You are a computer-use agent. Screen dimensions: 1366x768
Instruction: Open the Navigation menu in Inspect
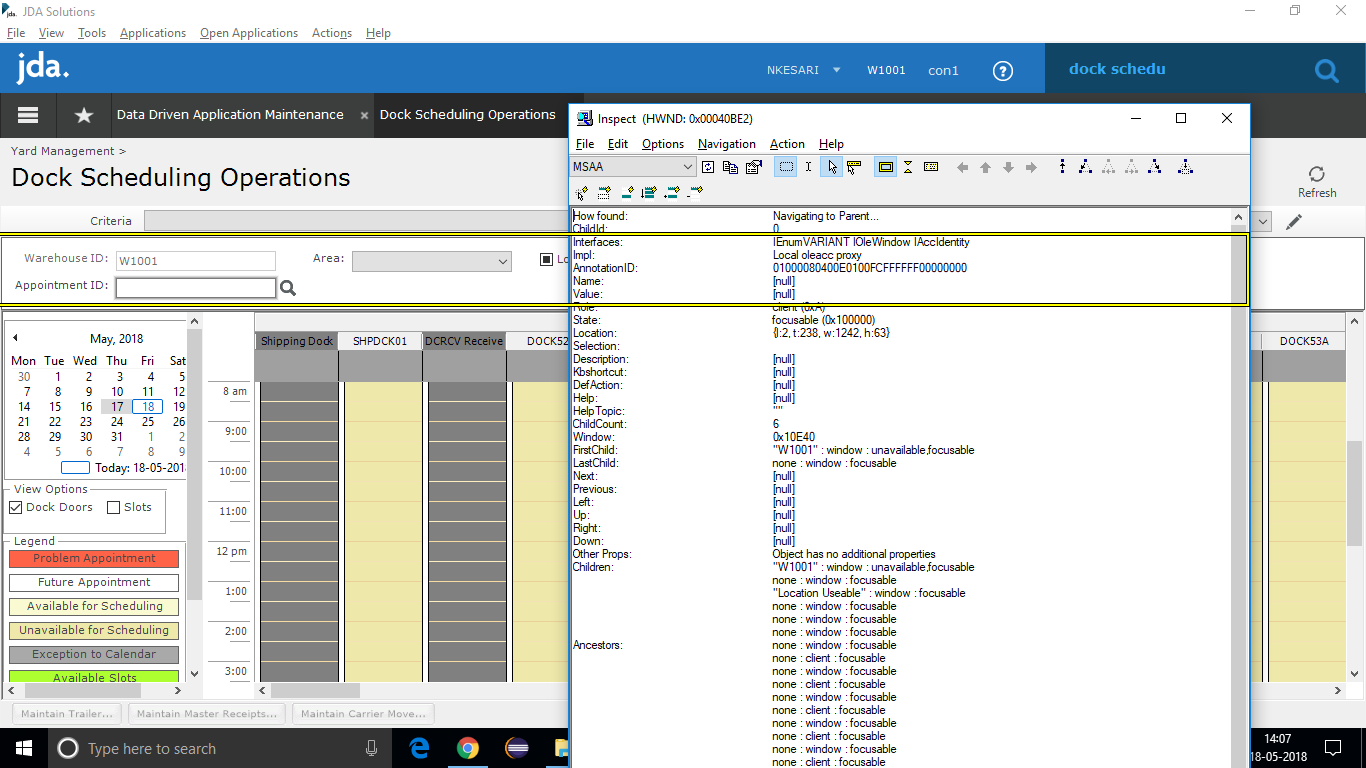tap(726, 144)
